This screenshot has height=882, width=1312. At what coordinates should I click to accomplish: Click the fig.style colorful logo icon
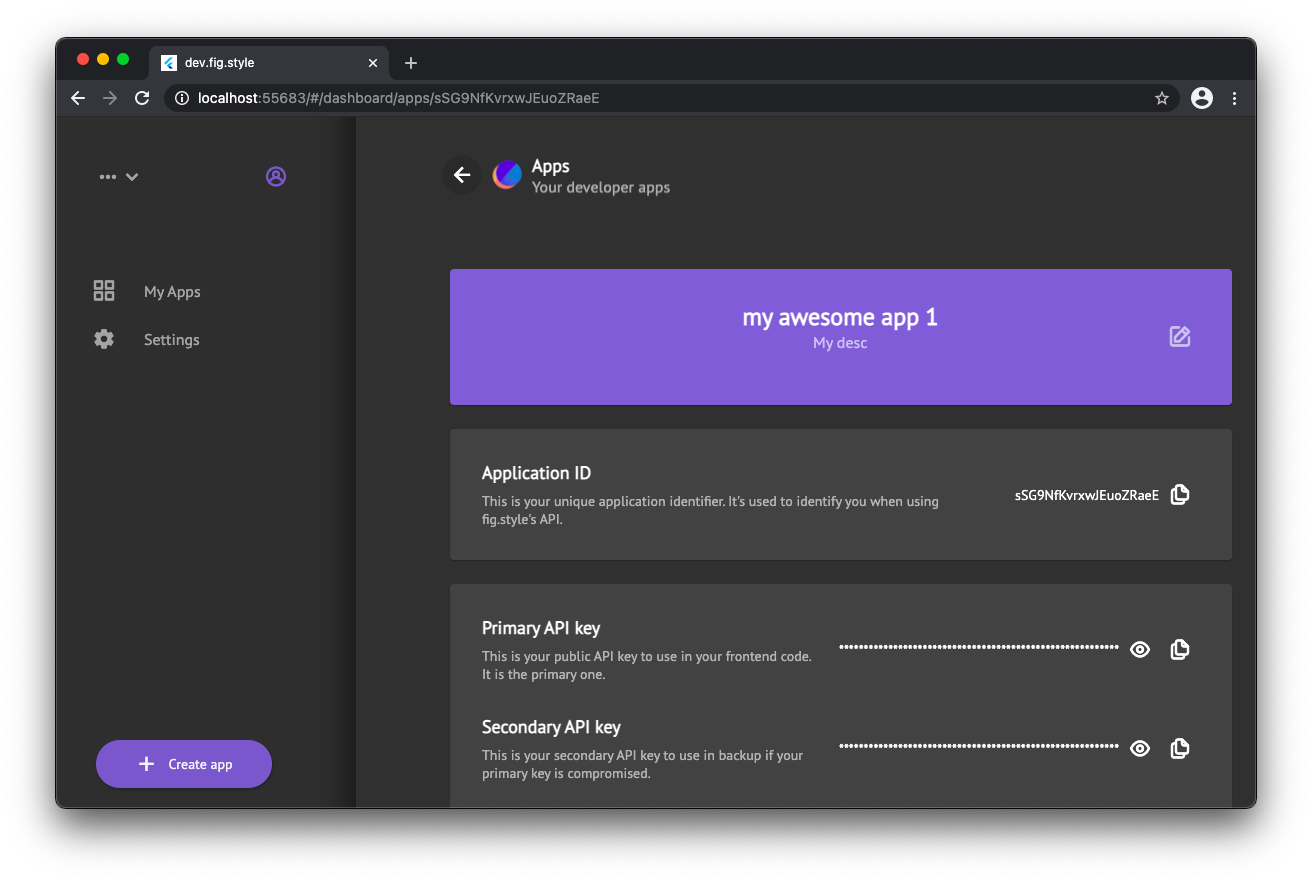[507, 175]
